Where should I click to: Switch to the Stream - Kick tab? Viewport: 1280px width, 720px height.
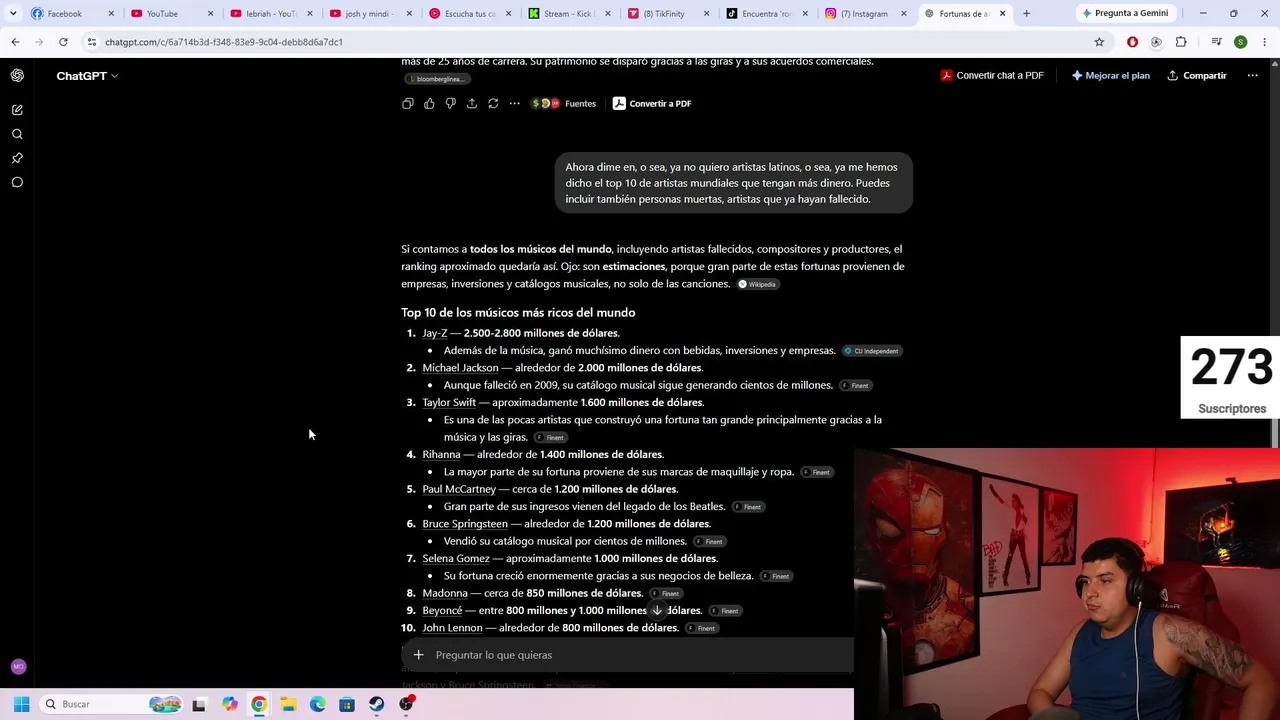click(x=568, y=14)
